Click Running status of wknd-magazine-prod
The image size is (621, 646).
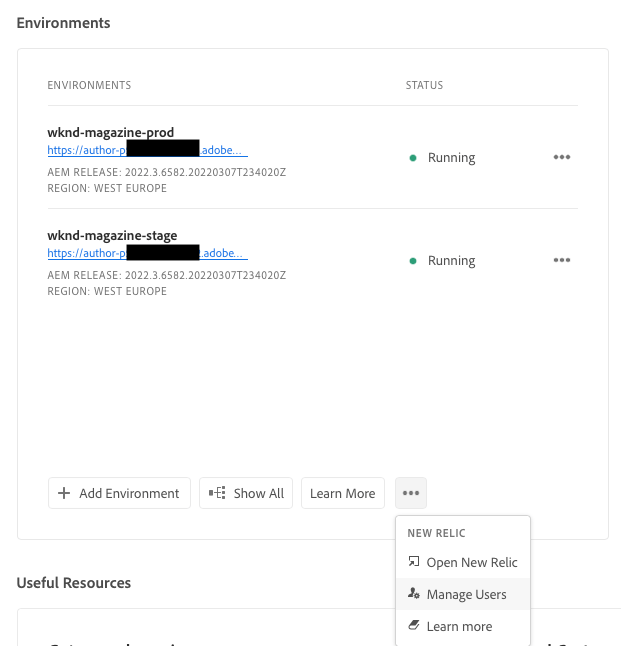click(x=451, y=158)
